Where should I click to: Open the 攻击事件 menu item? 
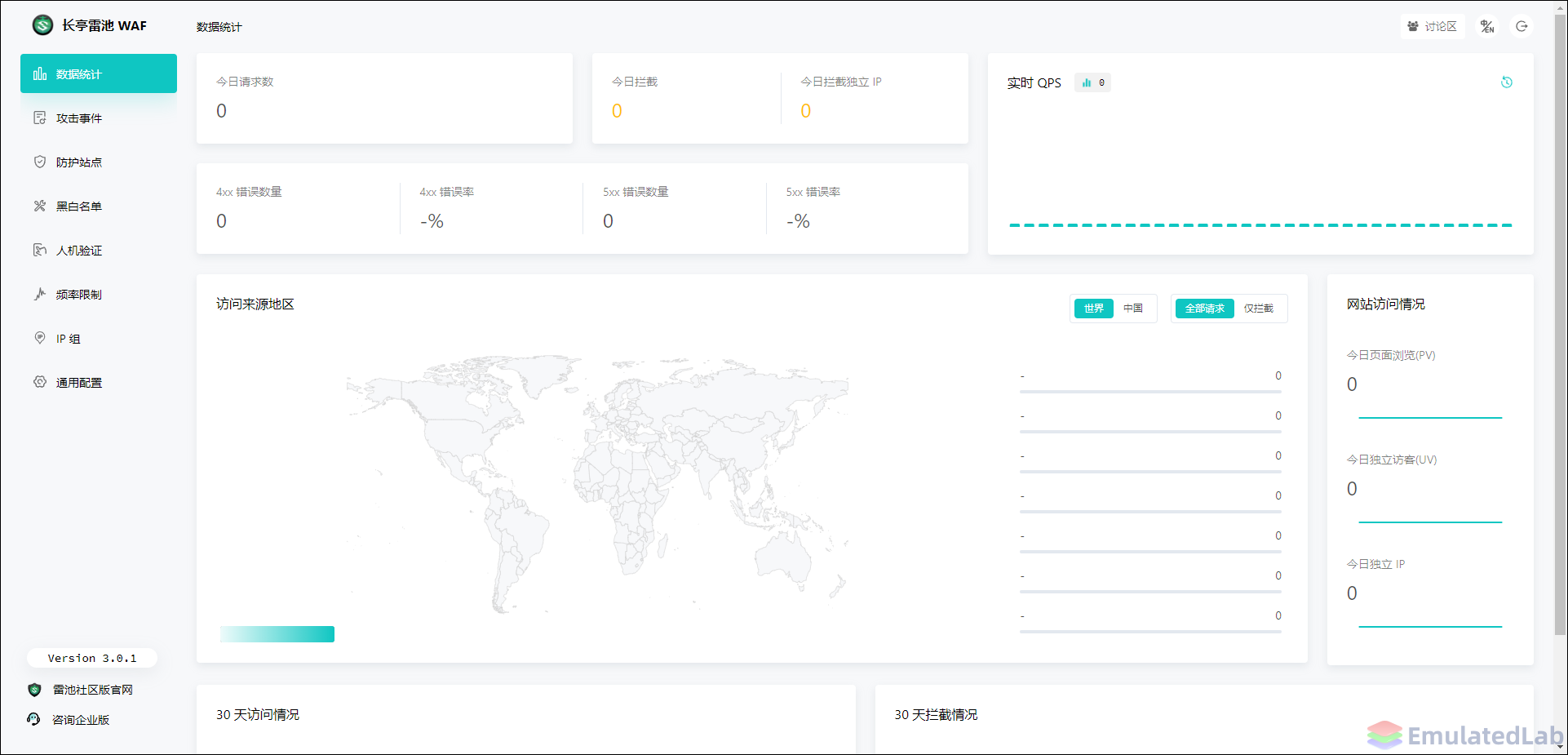(99, 118)
